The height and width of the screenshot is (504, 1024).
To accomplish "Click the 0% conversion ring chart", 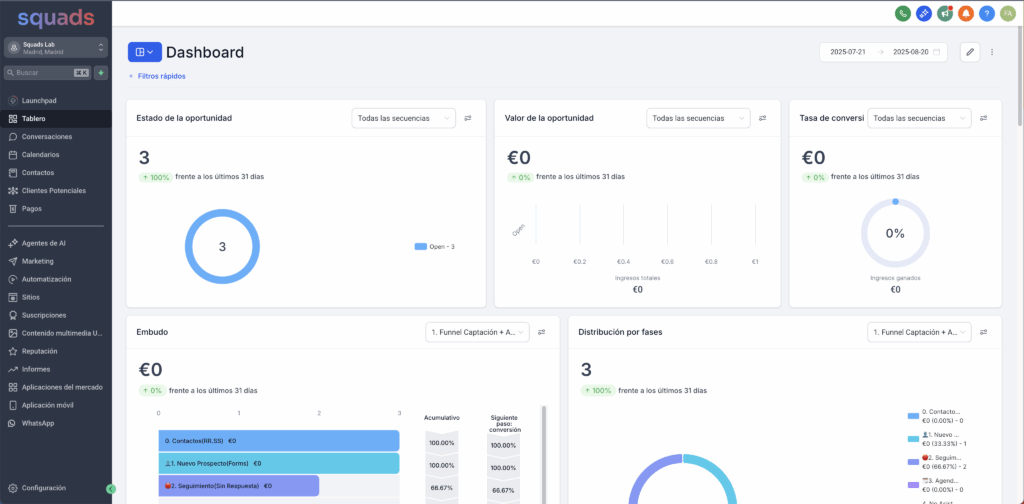I will pyautogui.click(x=895, y=234).
